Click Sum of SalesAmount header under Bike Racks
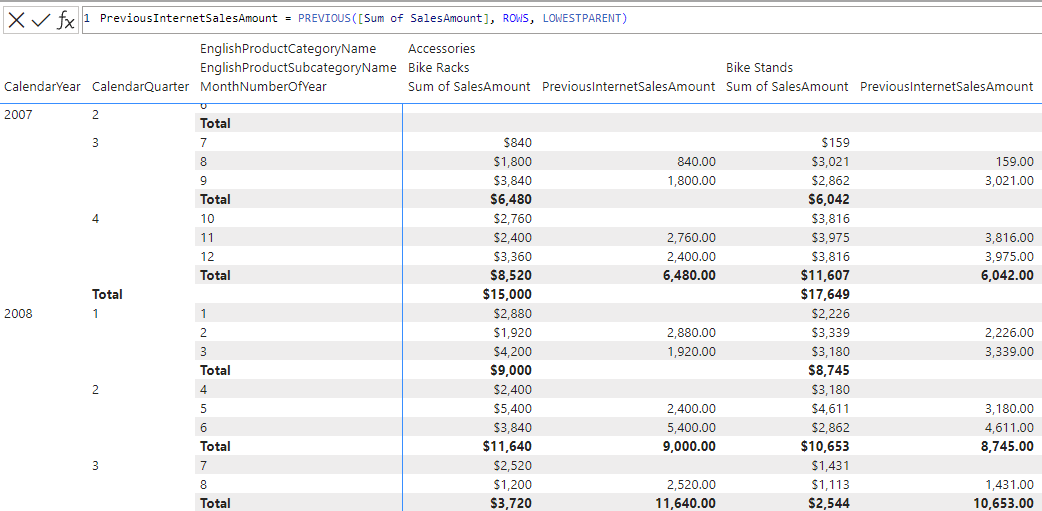 point(469,87)
